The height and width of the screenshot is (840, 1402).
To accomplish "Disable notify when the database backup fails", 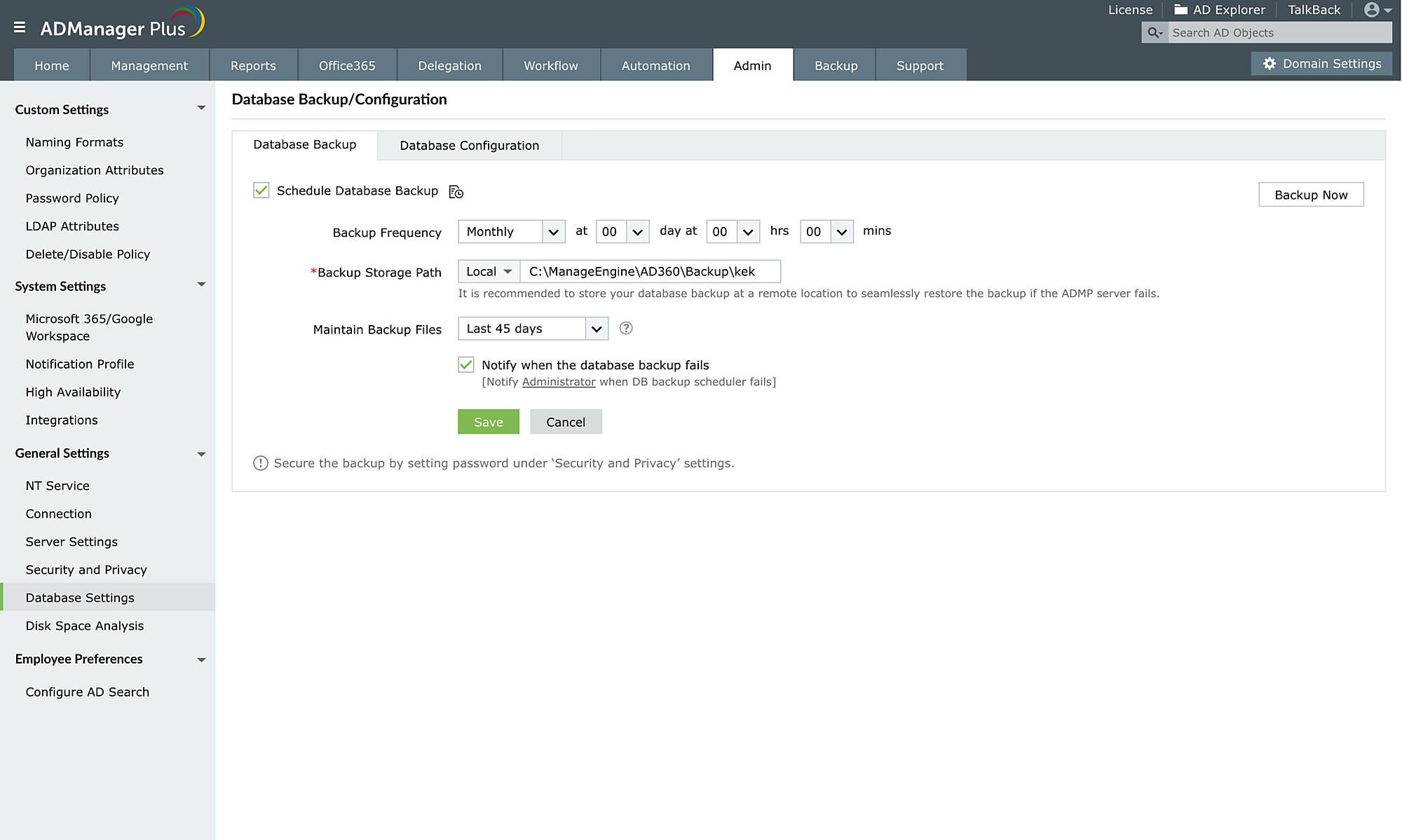I will coord(467,364).
